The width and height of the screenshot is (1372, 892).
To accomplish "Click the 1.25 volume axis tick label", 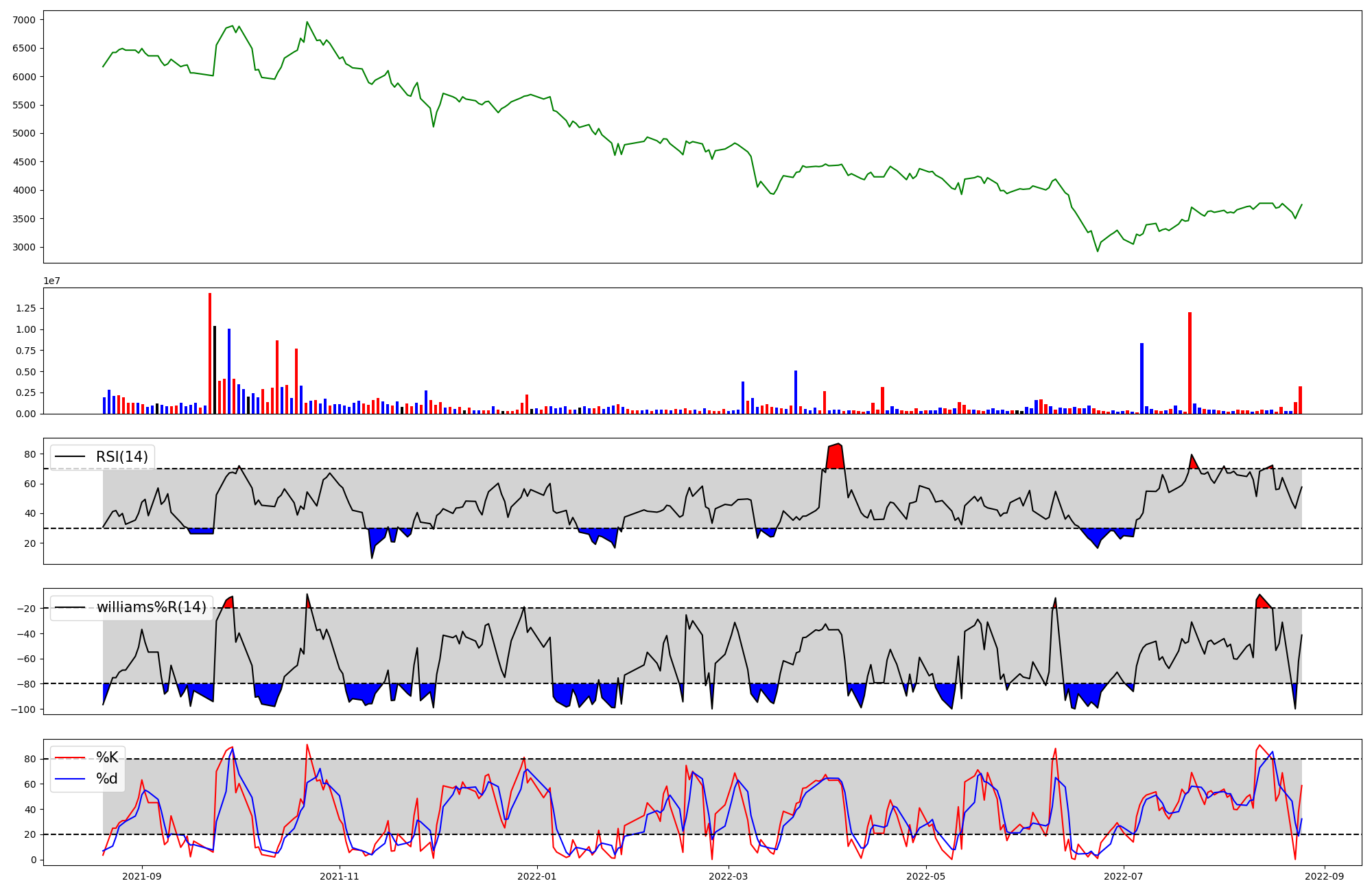I will pos(25,309).
